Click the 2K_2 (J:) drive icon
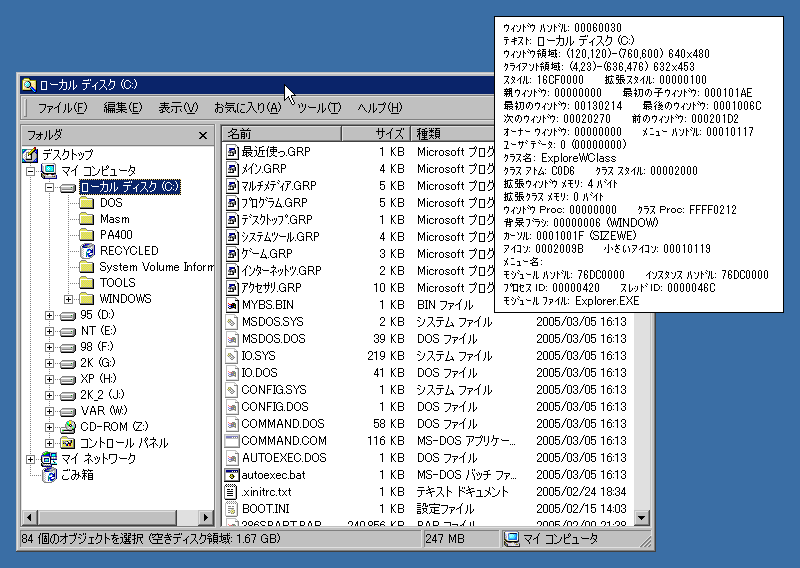This screenshot has height=568, width=800. (68, 396)
